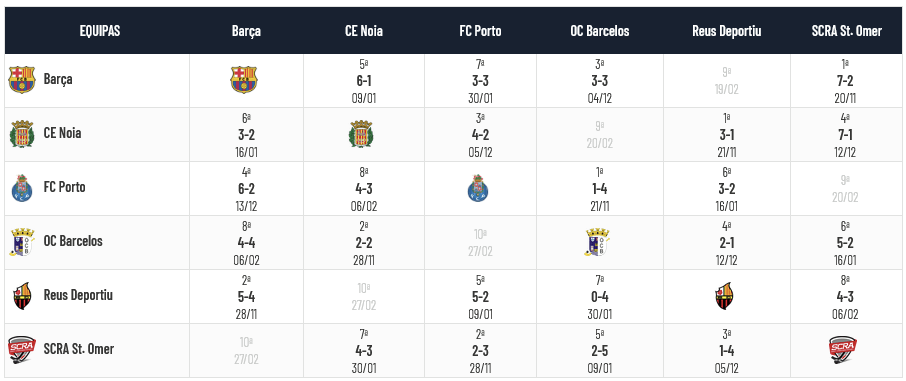The width and height of the screenshot is (906, 381).
Task: Click the Barça crest in the diagonal cell
Action: tap(244, 80)
